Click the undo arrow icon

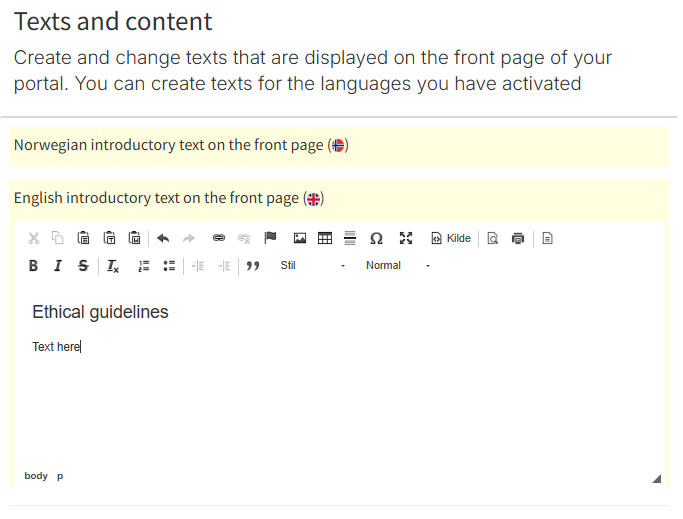pos(163,238)
